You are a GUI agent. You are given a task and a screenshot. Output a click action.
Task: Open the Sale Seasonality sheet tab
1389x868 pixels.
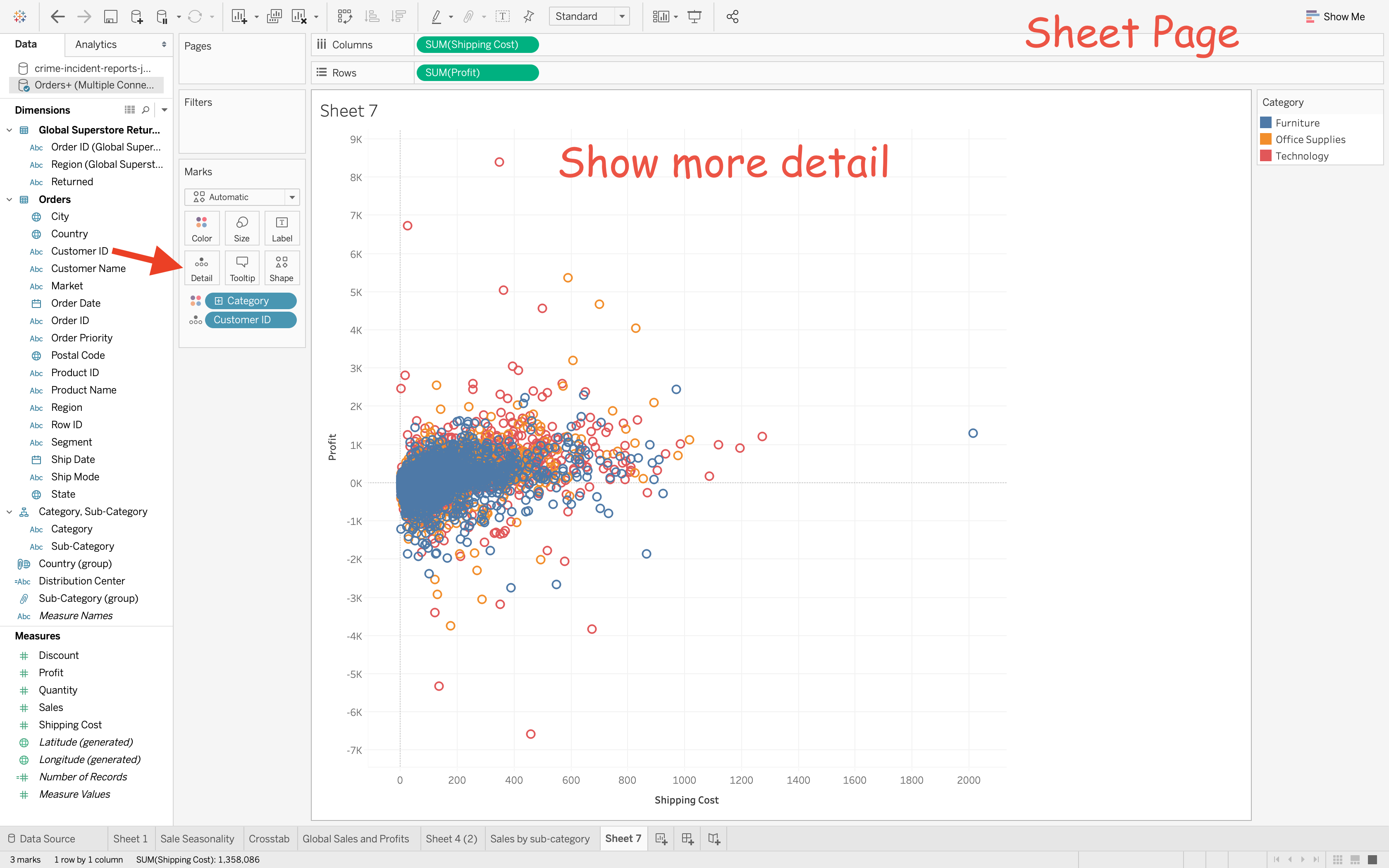click(197, 839)
